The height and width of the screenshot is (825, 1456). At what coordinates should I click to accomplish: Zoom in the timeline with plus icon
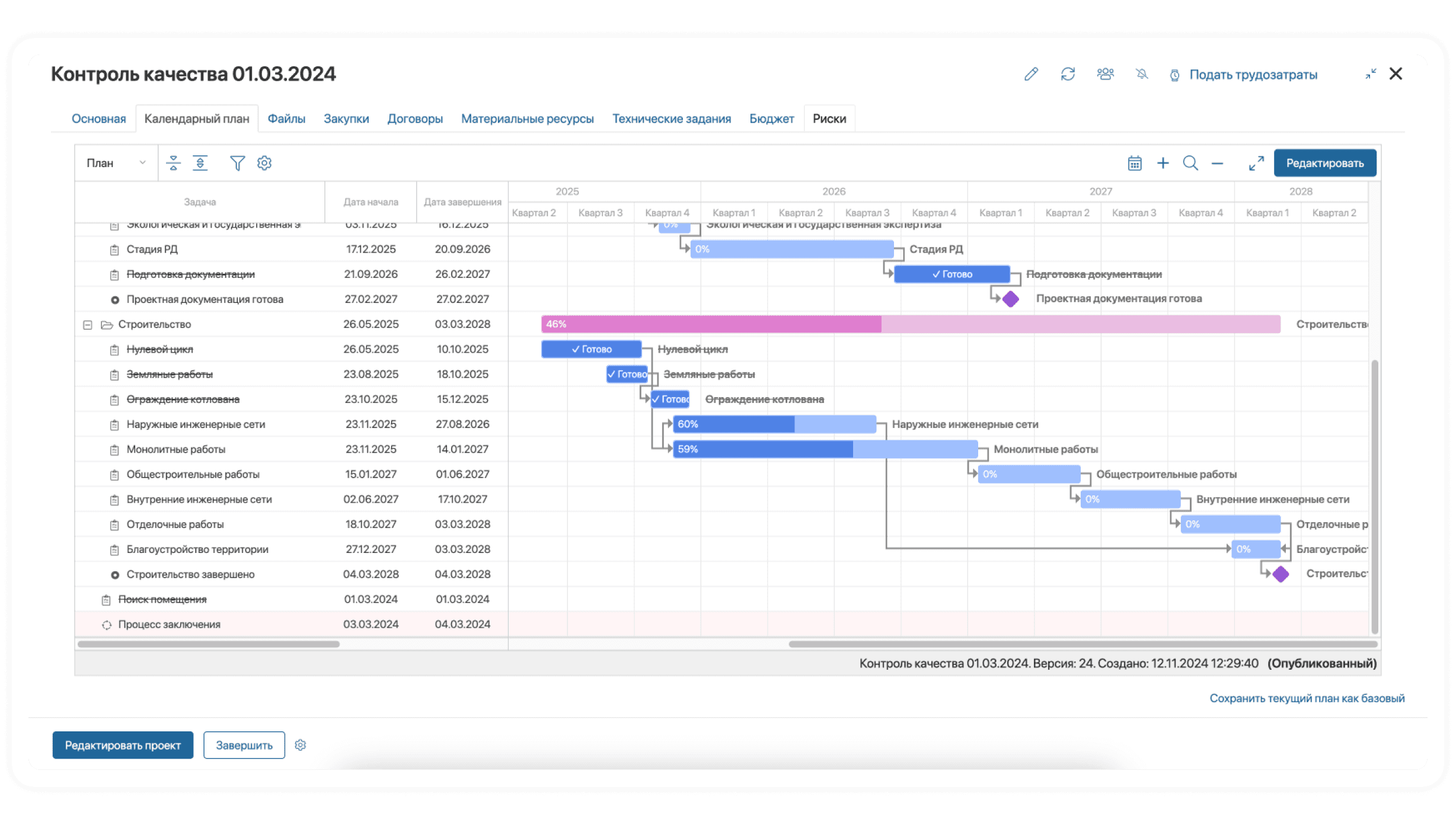(1163, 163)
